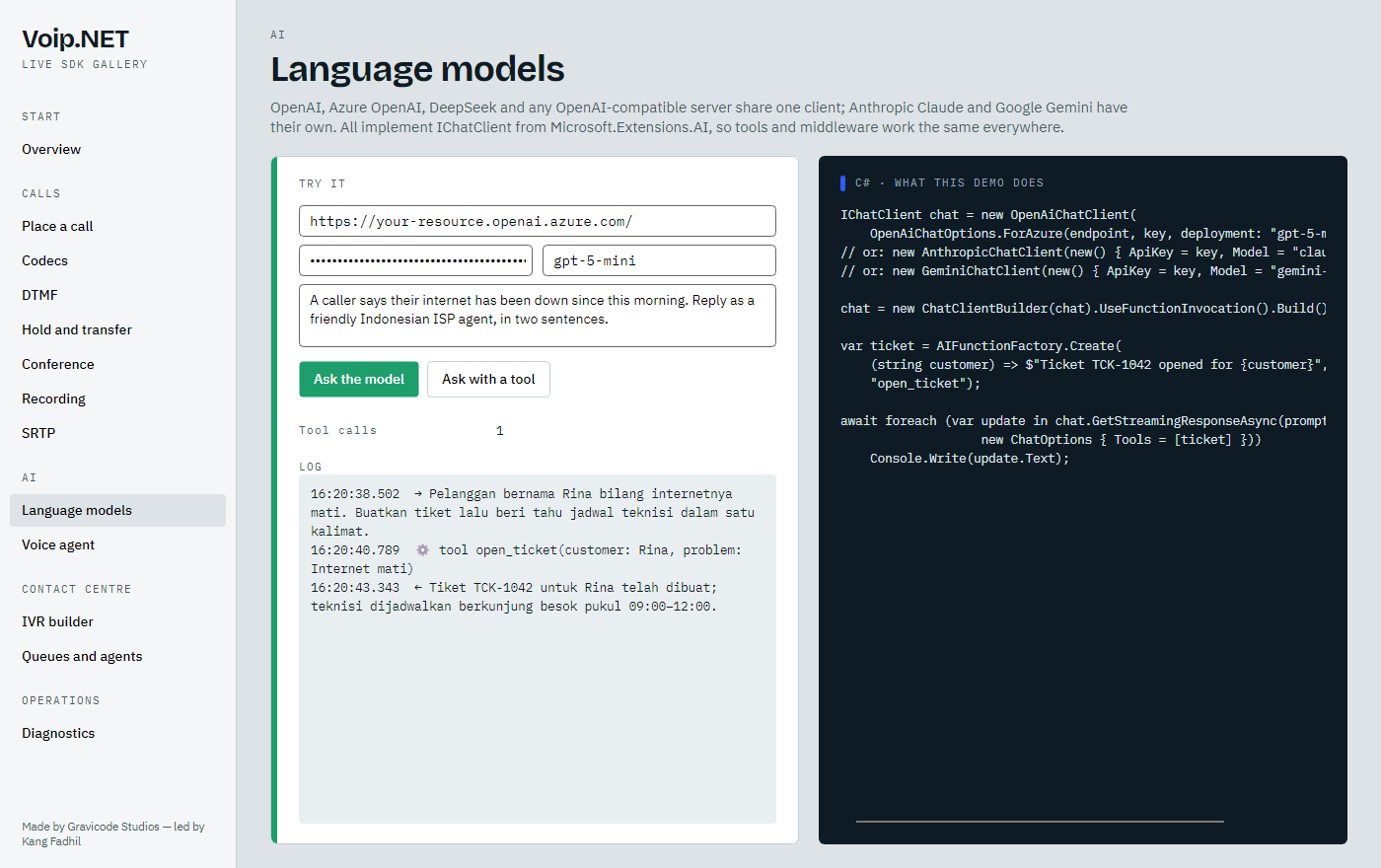Click the IChatClient chat code line
The width and height of the screenshot is (1381, 868).
click(988, 215)
